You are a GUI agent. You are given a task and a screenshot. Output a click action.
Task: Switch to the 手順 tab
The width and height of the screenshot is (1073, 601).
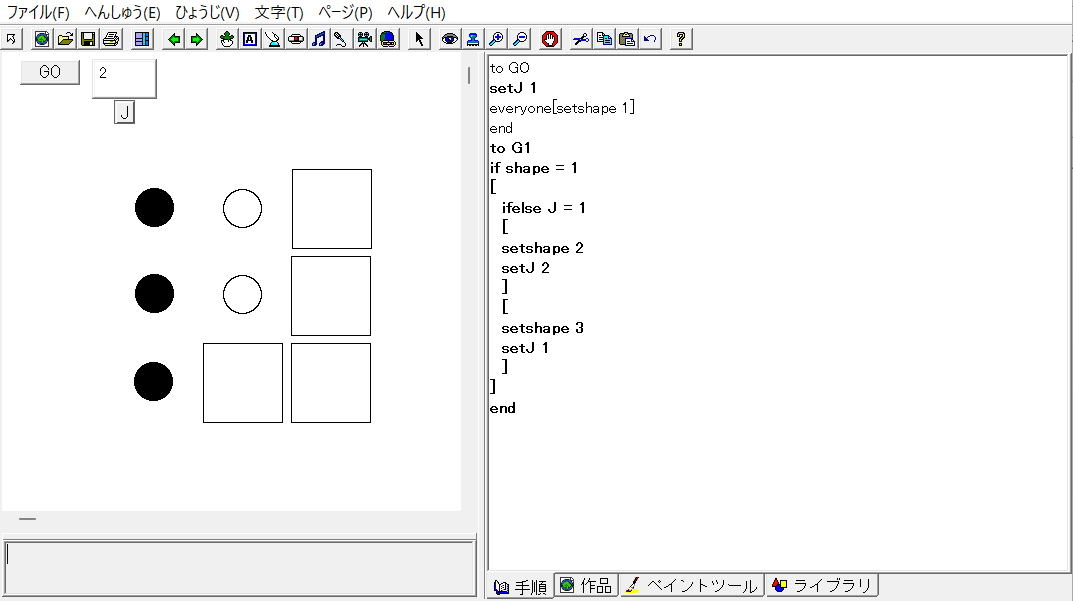pyautogui.click(x=521, y=587)
